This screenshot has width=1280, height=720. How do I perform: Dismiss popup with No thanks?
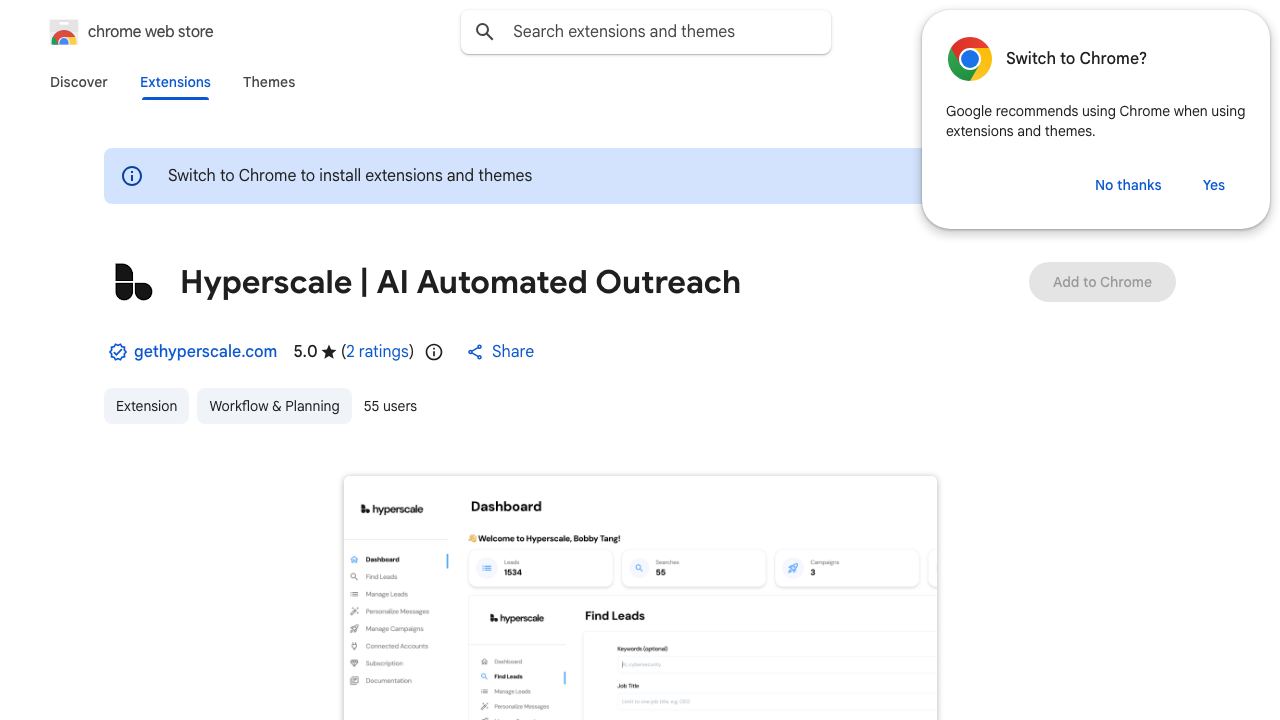point(1128,185)
